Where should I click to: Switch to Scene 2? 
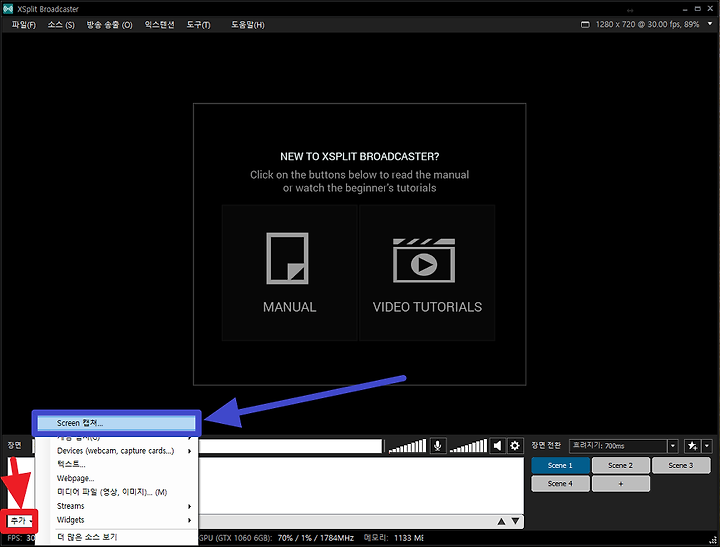[x=621, y=465]
